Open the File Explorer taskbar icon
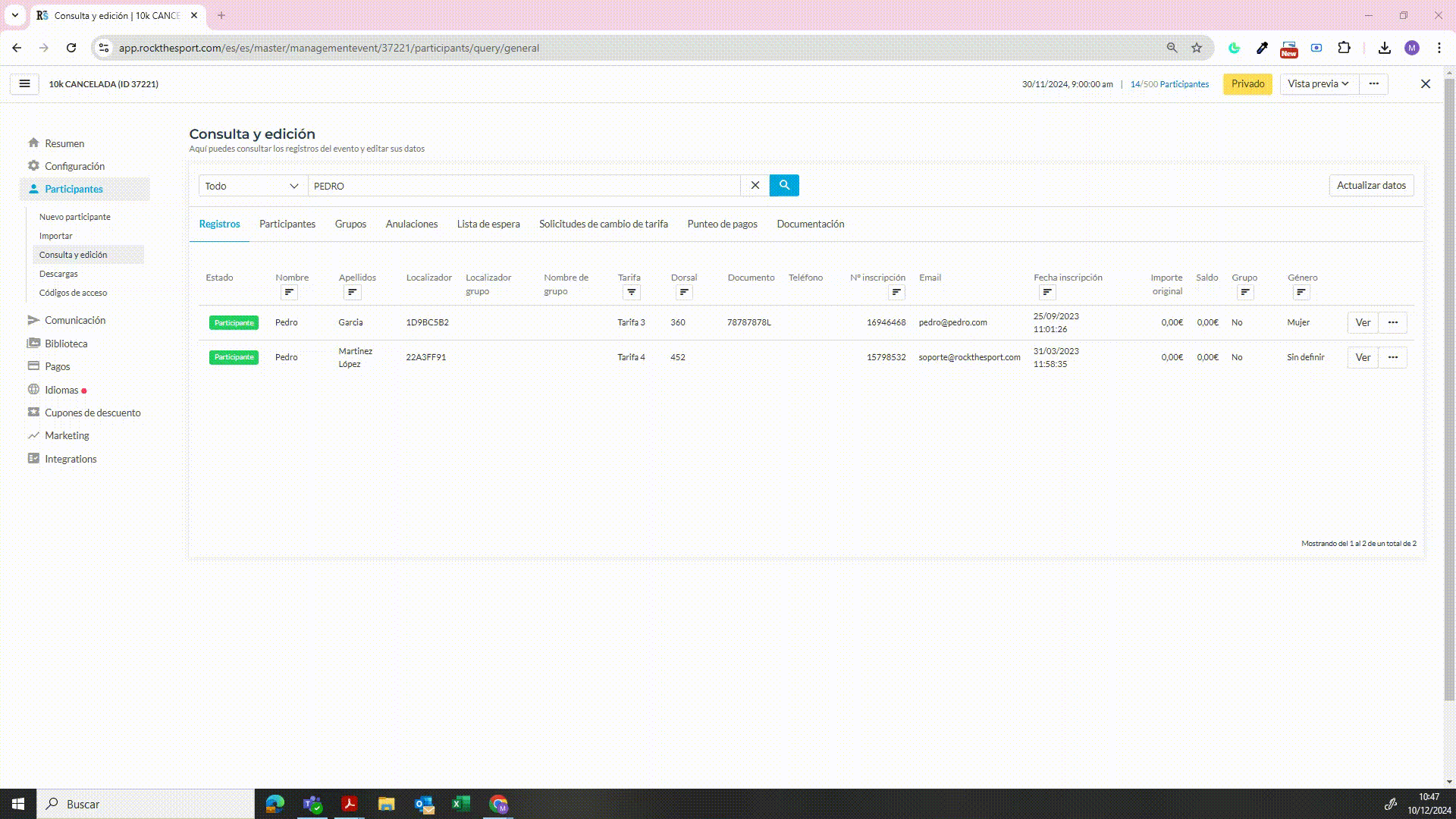The image size is (1456, 819). 387,804
